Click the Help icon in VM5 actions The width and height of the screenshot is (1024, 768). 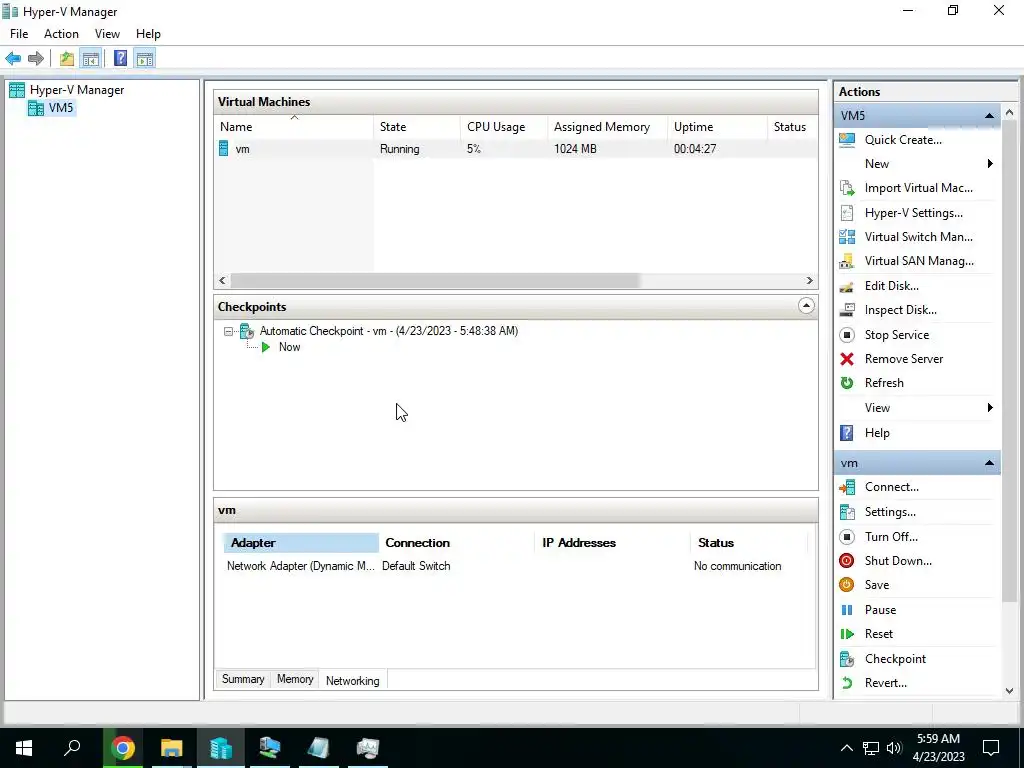click(x=847, y=433)
